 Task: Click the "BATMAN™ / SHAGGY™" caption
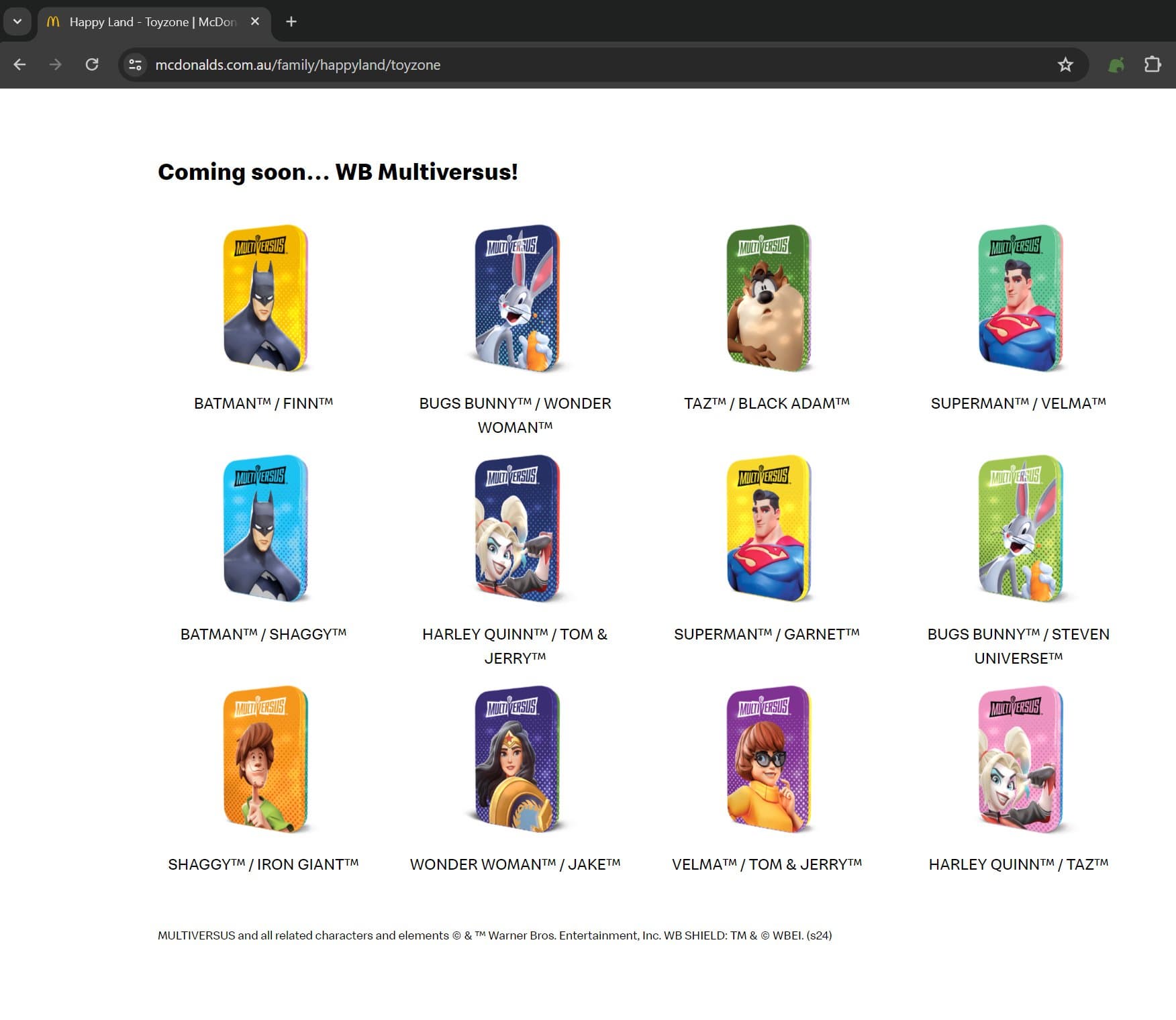point(264,634)
